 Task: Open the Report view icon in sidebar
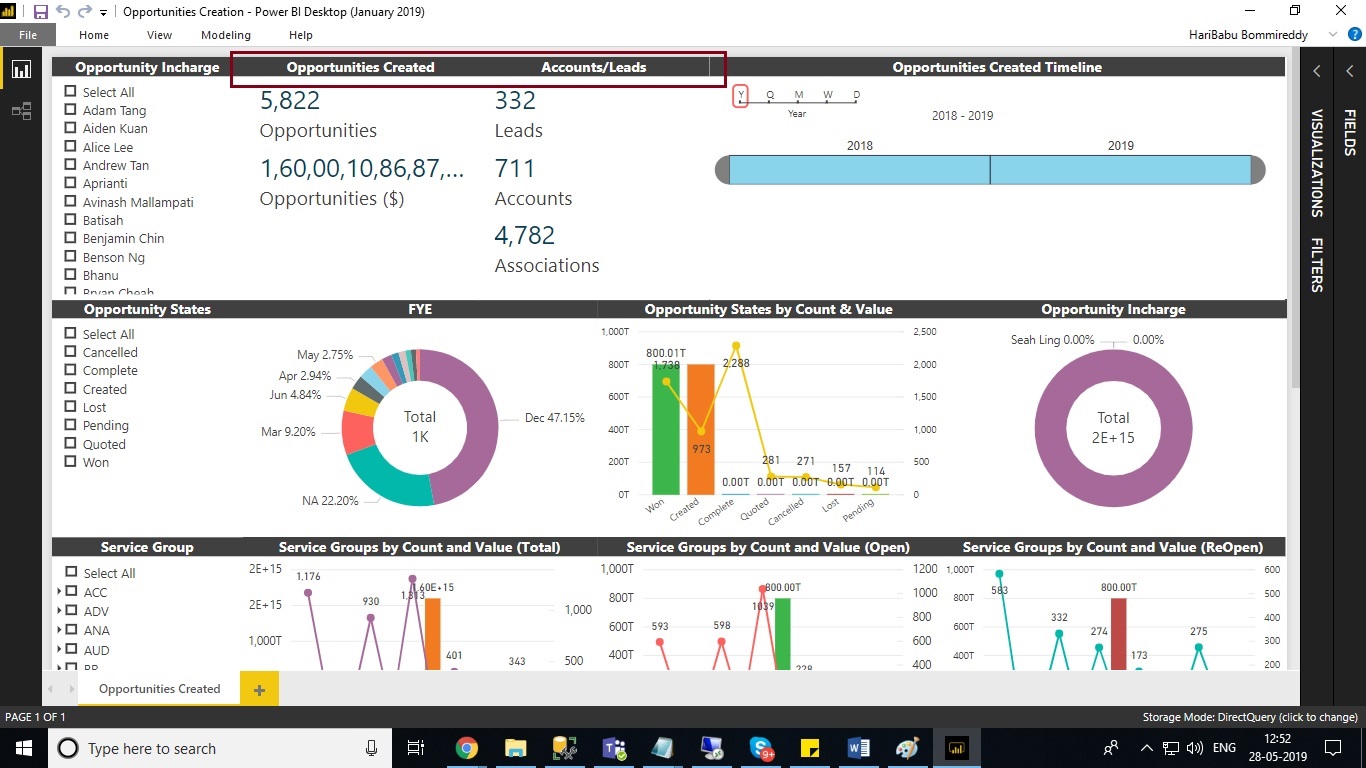[x=21, y=69]
